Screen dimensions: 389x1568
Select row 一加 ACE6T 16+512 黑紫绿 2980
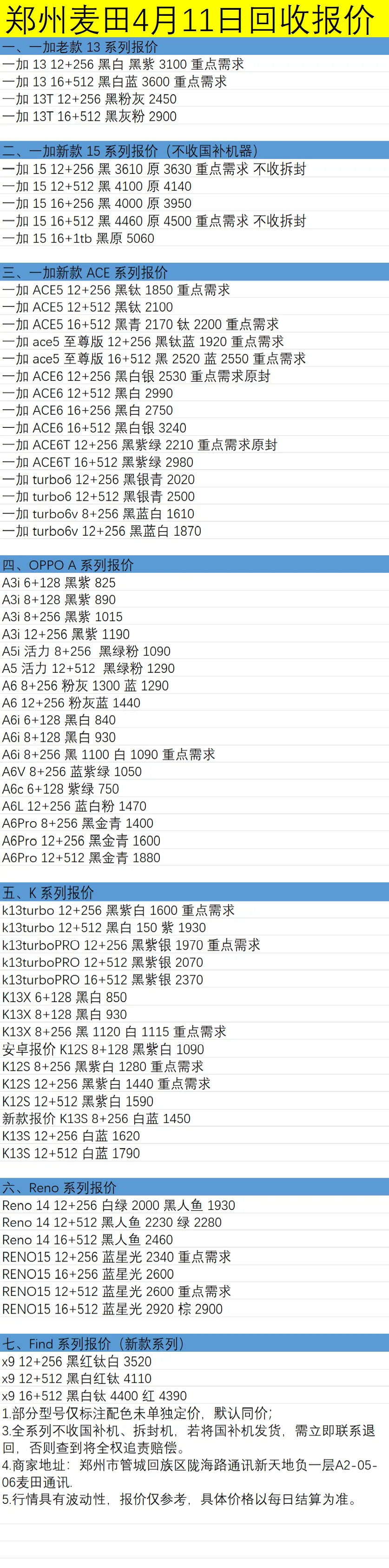pyautogui.click(x=194, y=462)
